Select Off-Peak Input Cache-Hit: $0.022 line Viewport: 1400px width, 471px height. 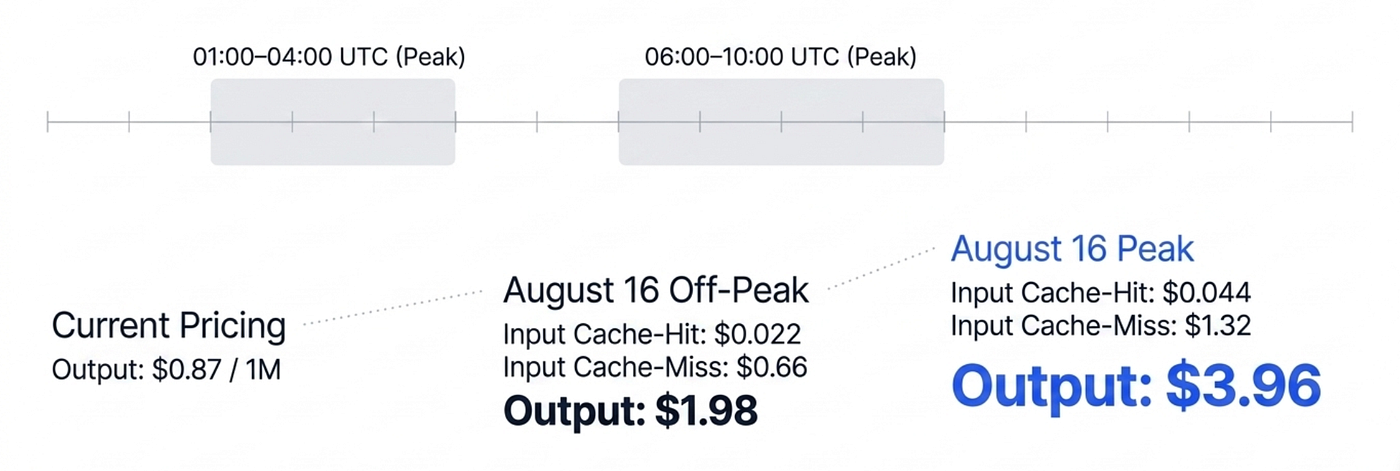[x=652, y=335]
